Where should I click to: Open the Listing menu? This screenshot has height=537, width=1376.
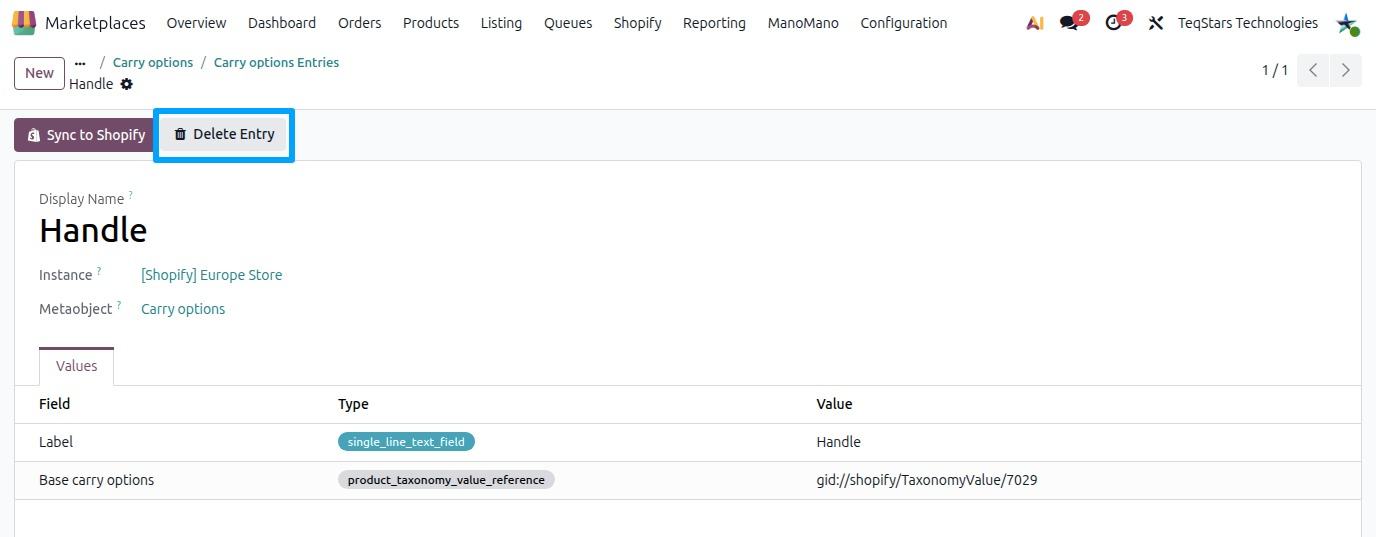pyautogui.click(x=501, y=23)
